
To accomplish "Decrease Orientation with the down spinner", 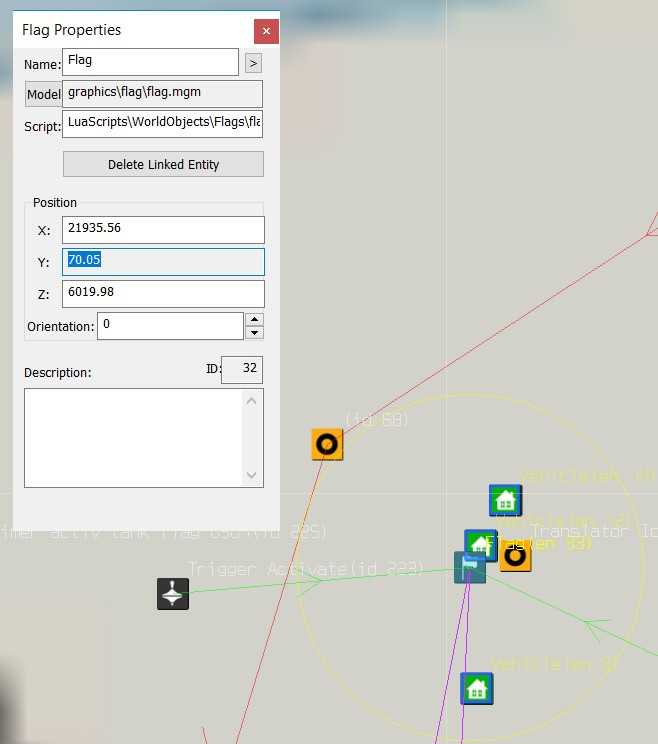I will click(254, 332).
